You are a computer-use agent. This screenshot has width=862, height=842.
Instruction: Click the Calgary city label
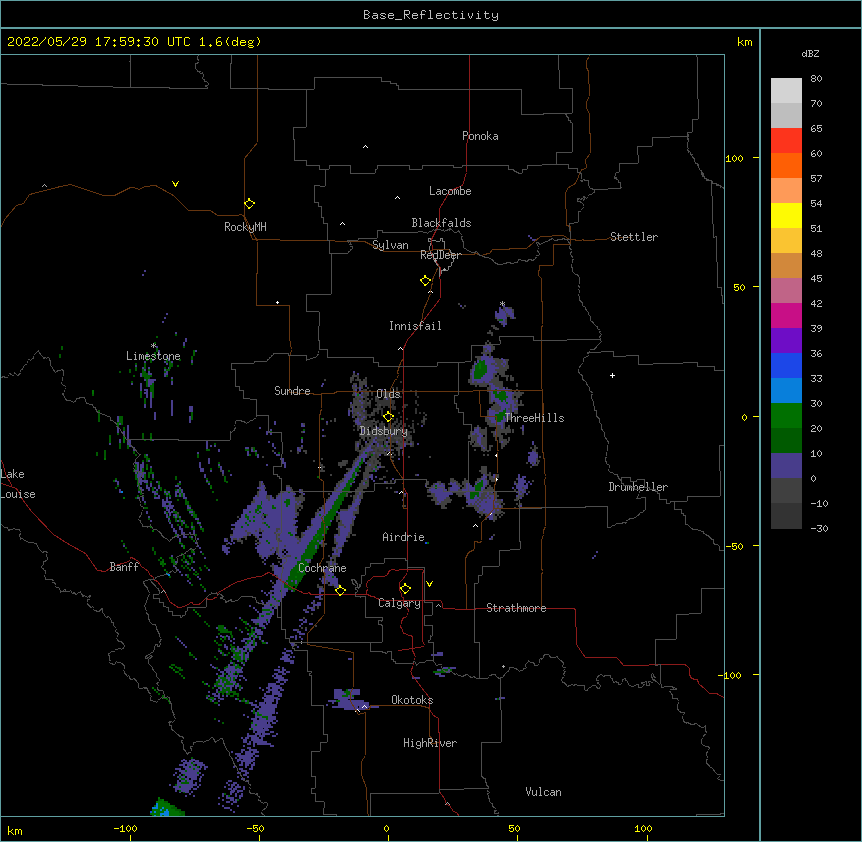click(399, 603)
